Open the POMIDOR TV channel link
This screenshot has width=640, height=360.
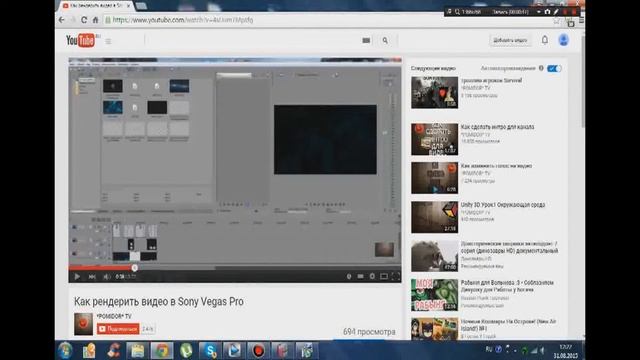click(114, 316)
